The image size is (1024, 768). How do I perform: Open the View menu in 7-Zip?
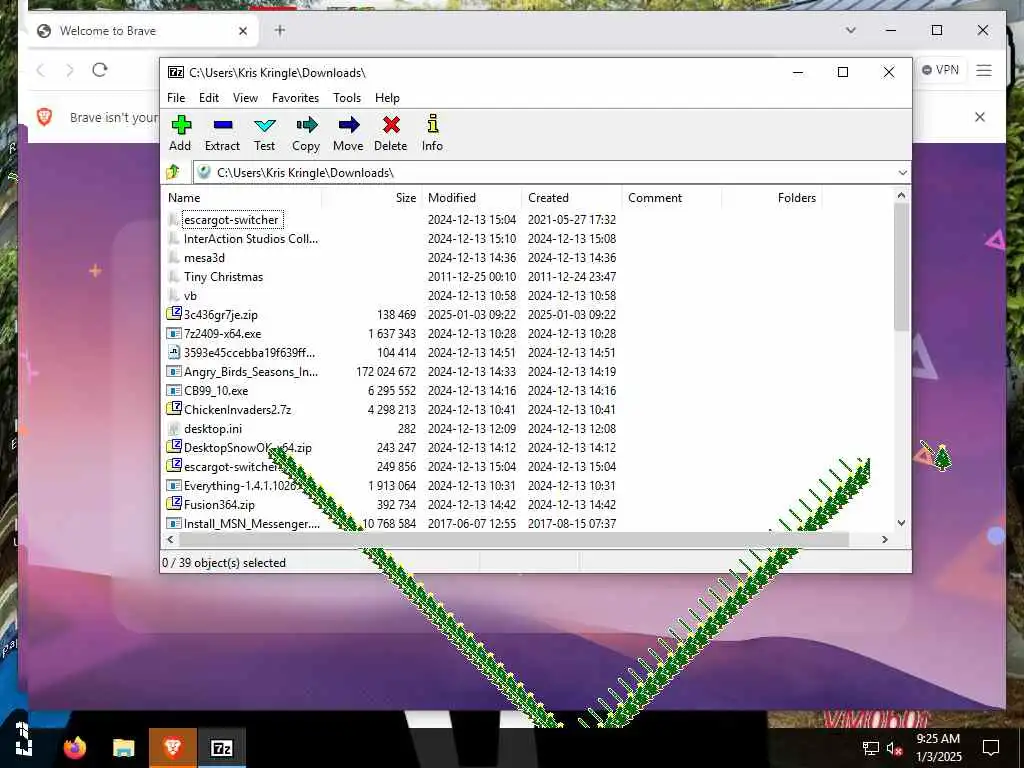246,98
